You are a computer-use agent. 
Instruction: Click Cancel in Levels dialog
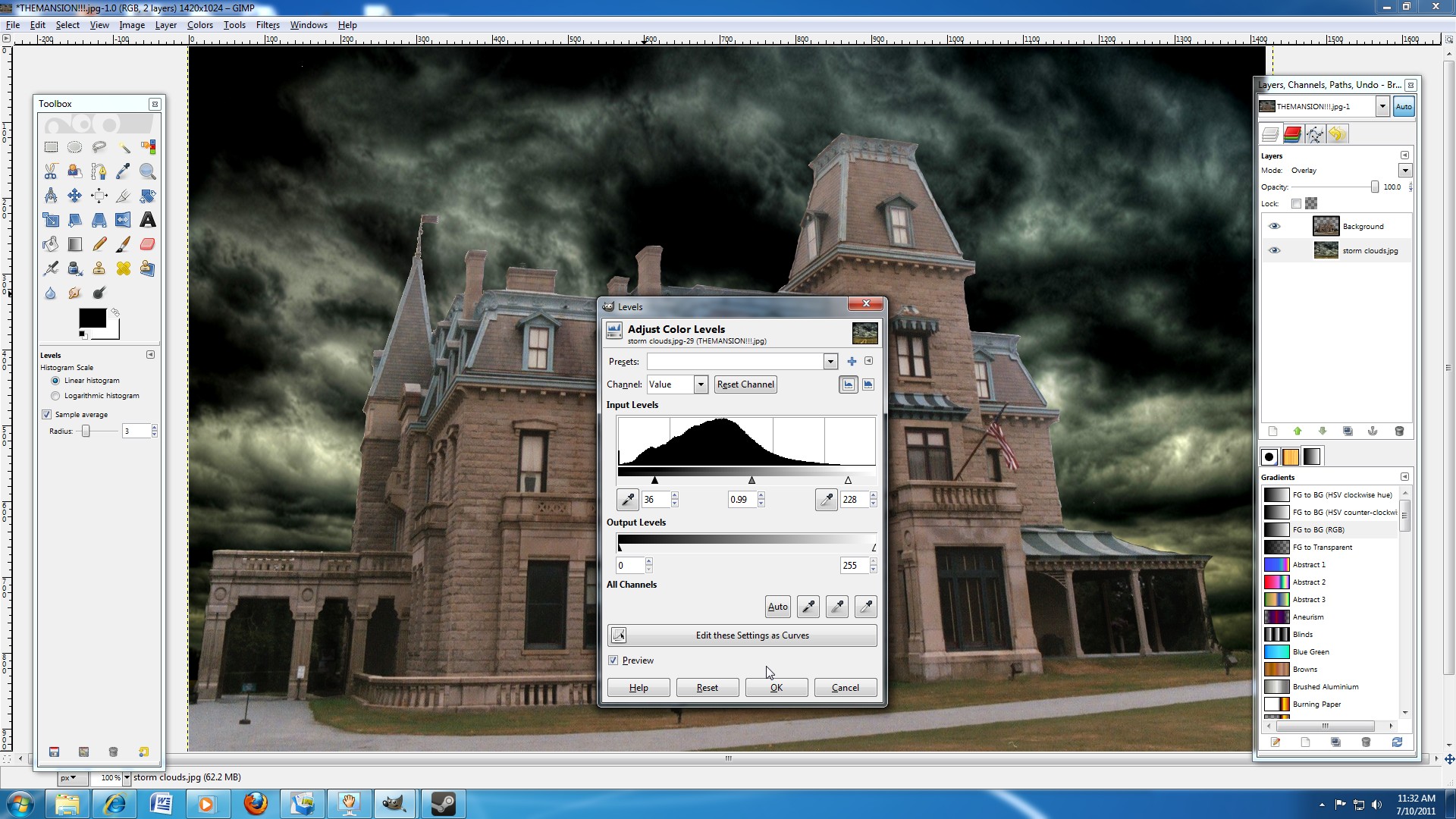(846, 688)
